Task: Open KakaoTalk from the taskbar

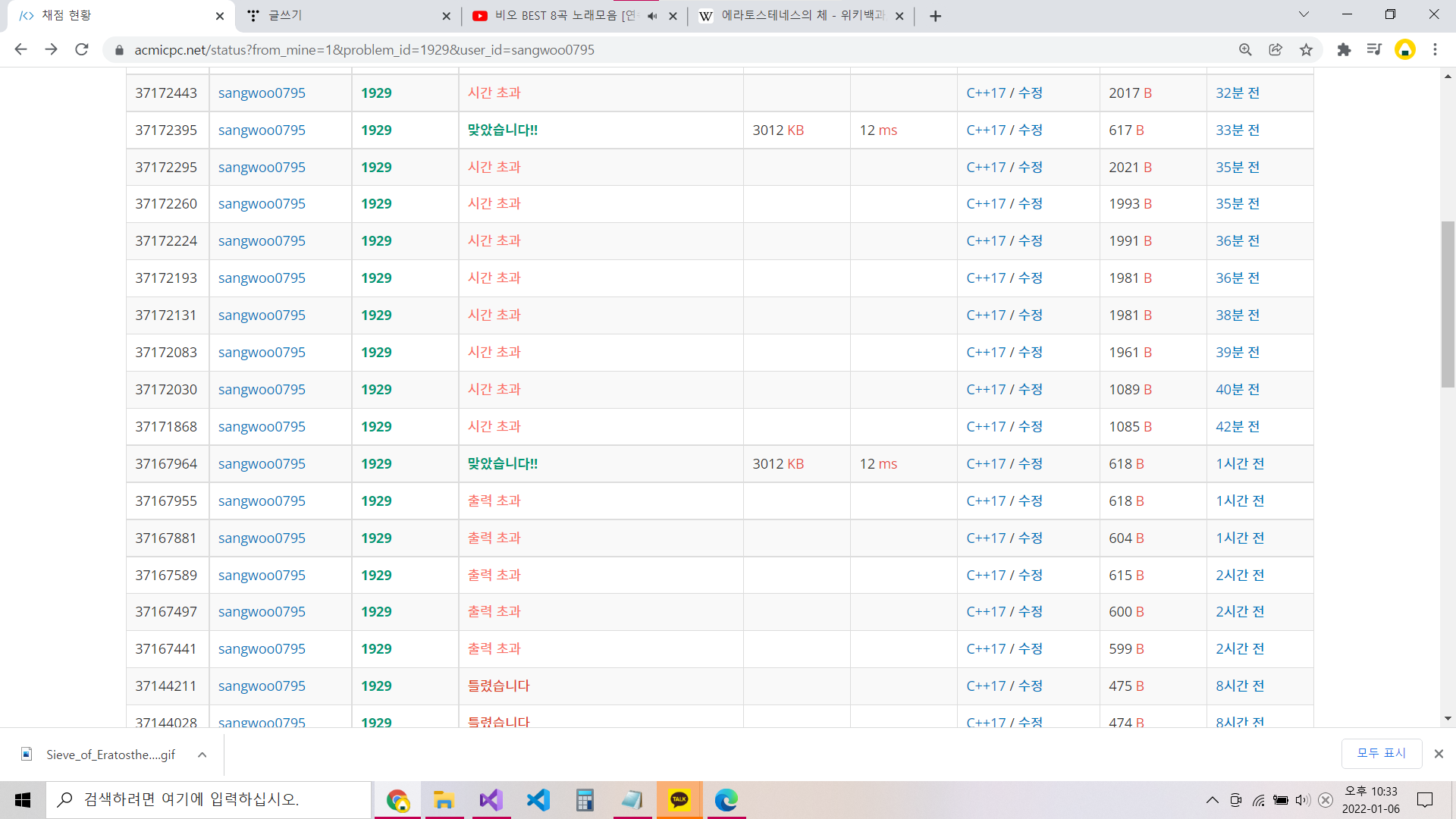Action: (x=679, y=800)
